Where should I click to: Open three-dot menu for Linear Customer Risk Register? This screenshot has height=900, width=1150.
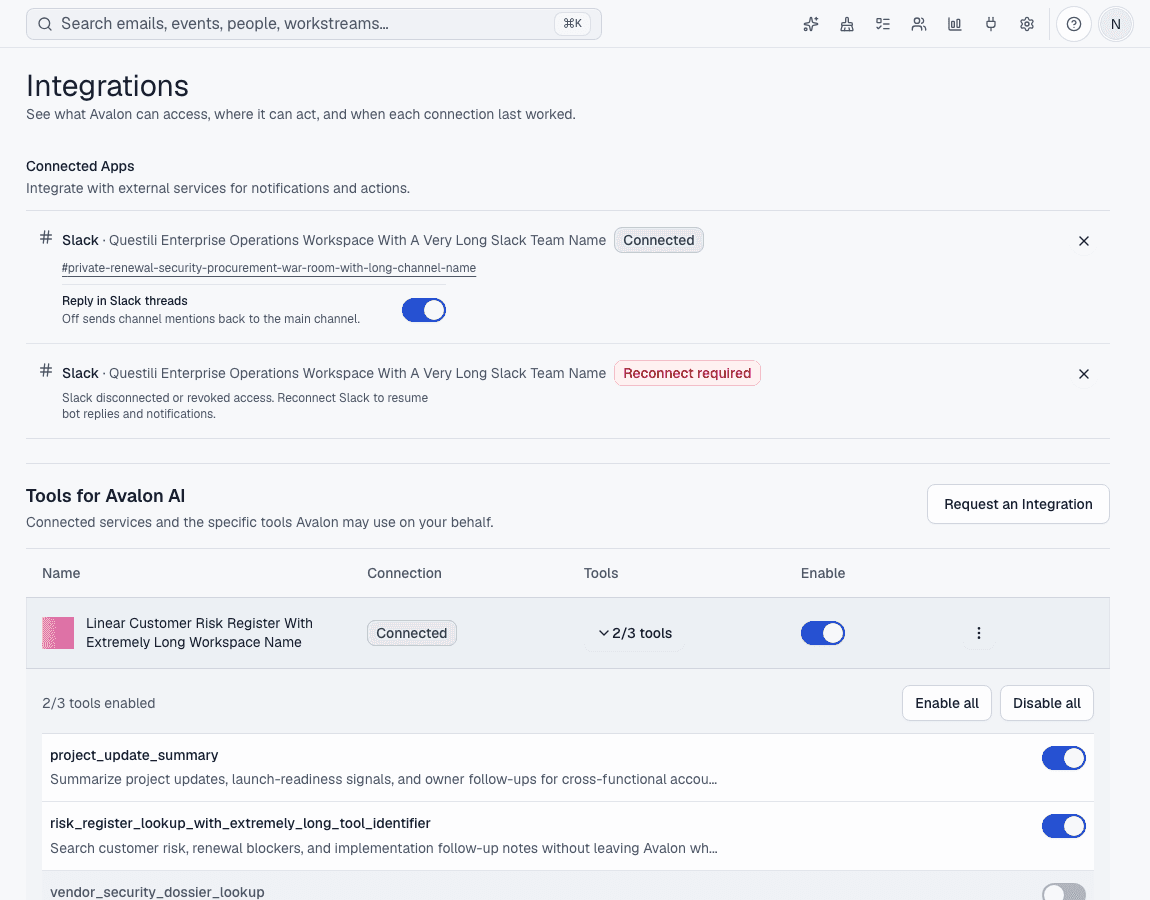pyautogui.click(x=978, y=633)
